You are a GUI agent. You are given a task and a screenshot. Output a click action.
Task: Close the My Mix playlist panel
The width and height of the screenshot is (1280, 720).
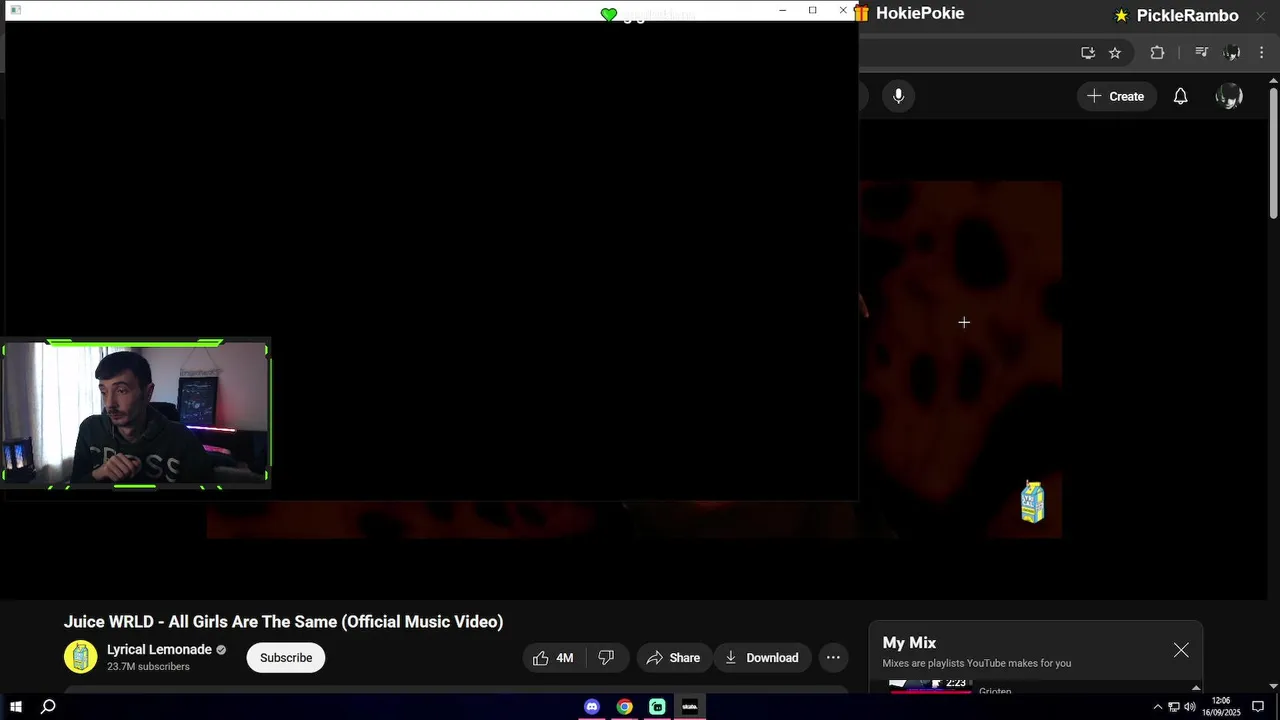pos(1181,650)
